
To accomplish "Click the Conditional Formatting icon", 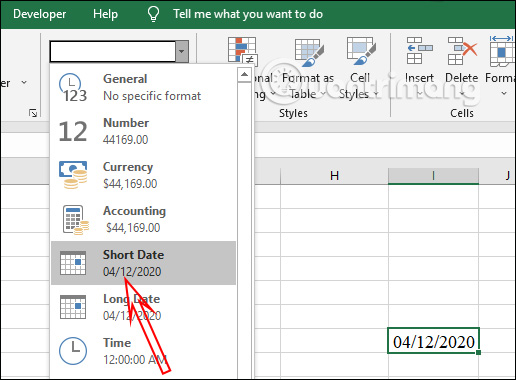I will [242, 51].
